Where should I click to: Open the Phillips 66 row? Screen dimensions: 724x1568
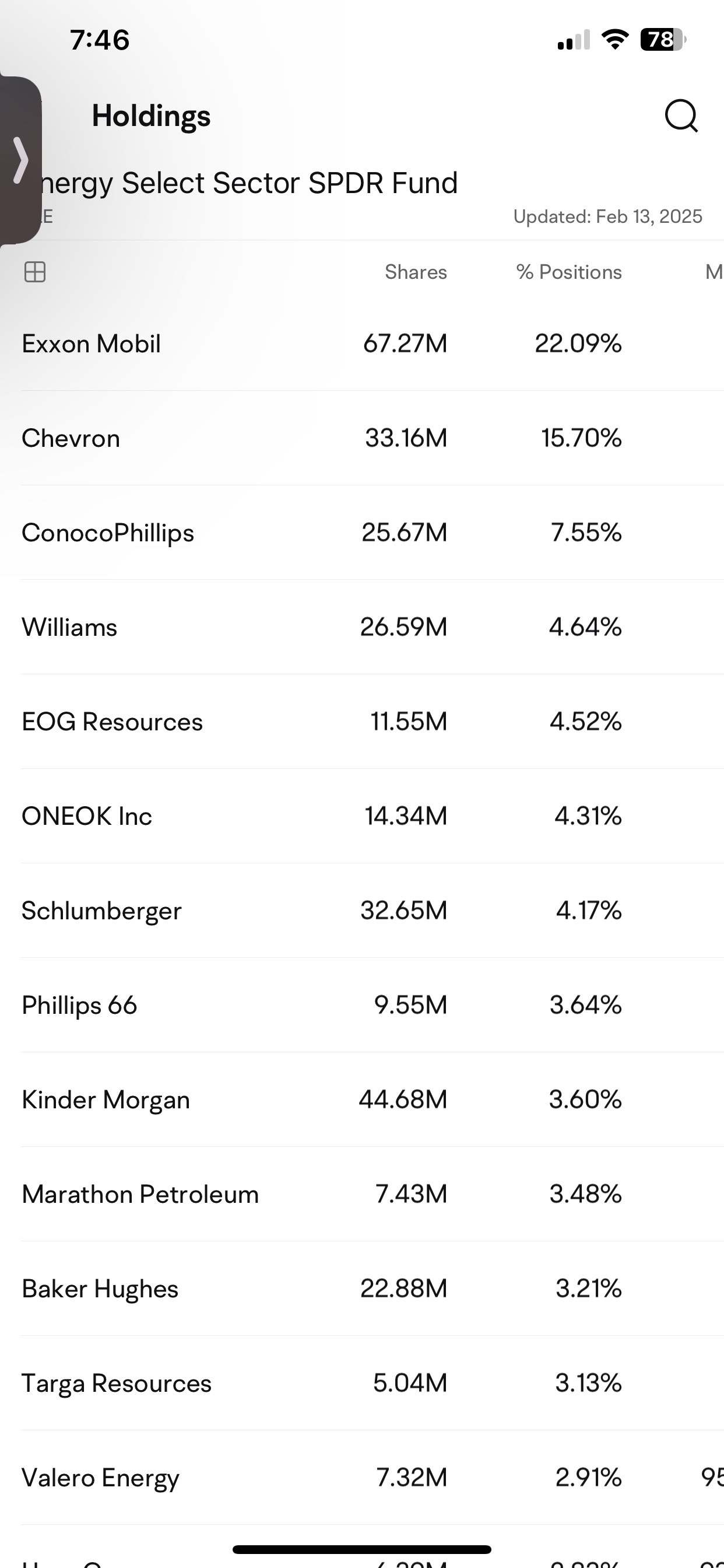point(372,1005)
